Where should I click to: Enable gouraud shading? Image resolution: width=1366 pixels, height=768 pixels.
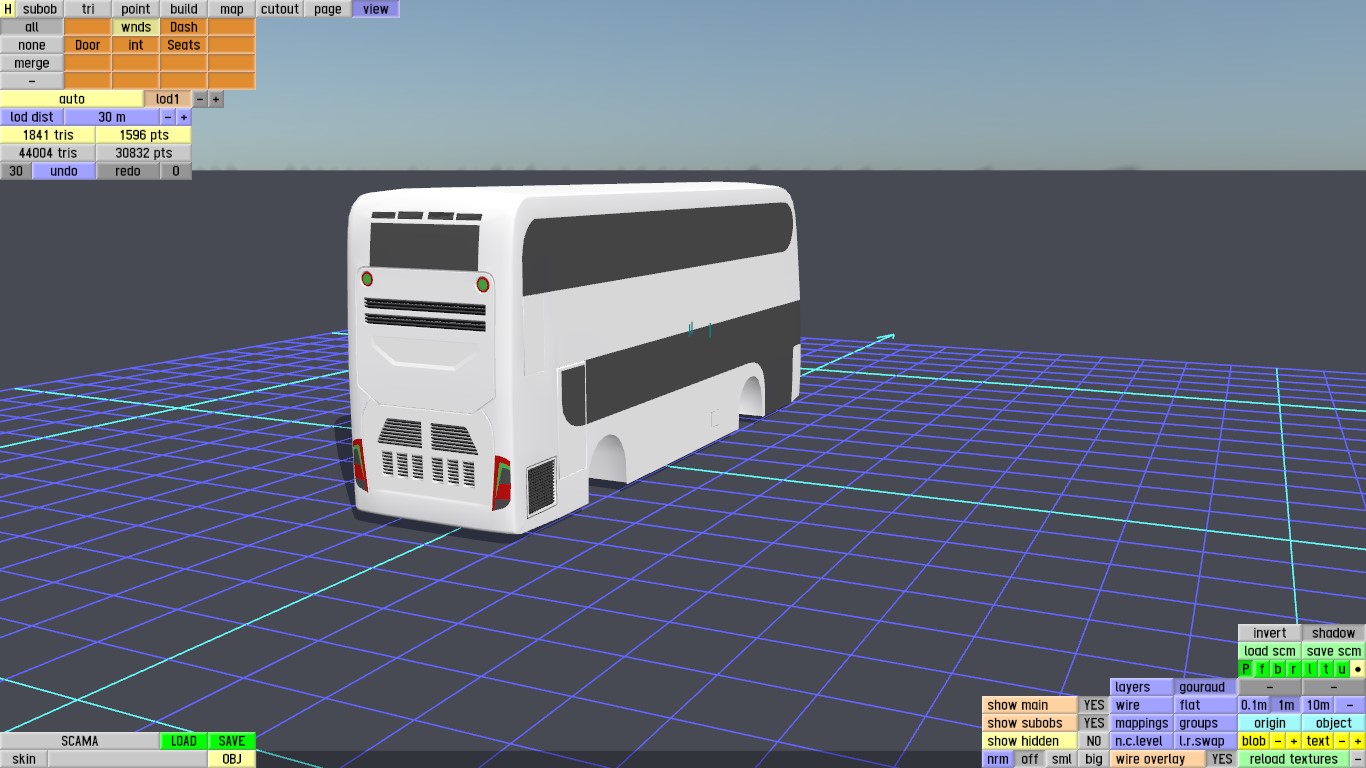point(1206,687)
